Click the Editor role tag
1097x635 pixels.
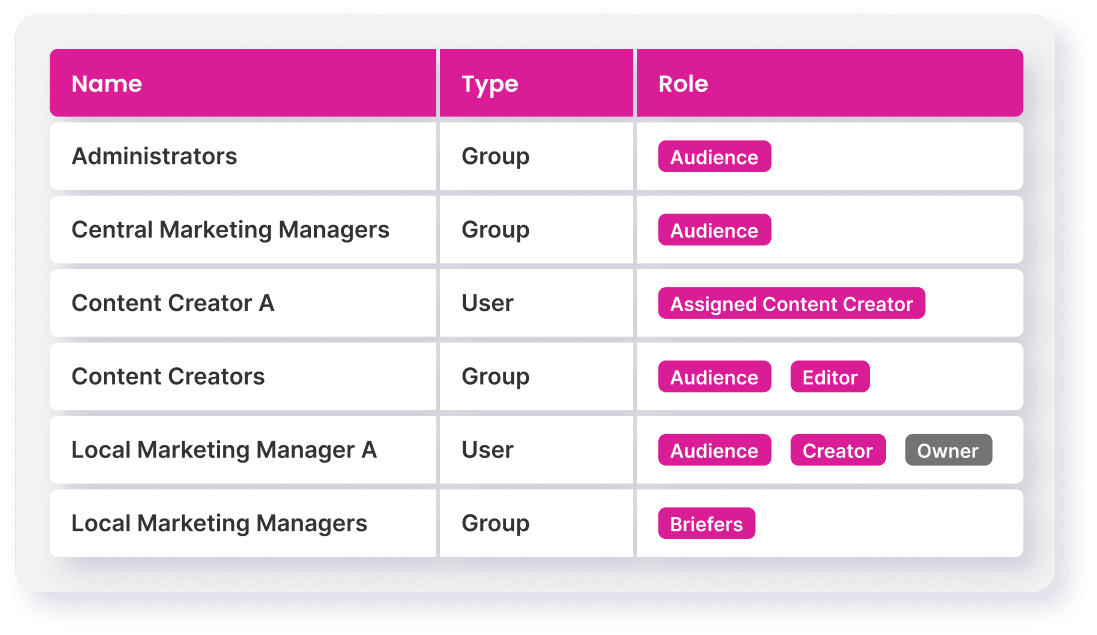pos(830,378)
